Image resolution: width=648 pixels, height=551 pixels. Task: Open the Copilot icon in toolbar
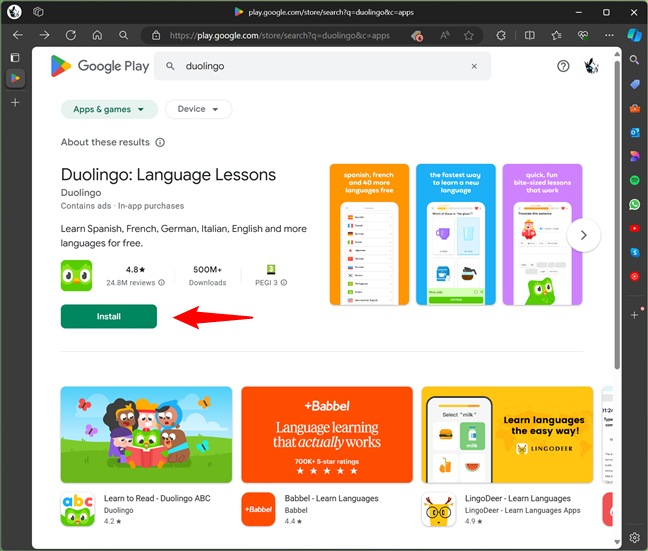pyautogui.click(x=634, y=35)
